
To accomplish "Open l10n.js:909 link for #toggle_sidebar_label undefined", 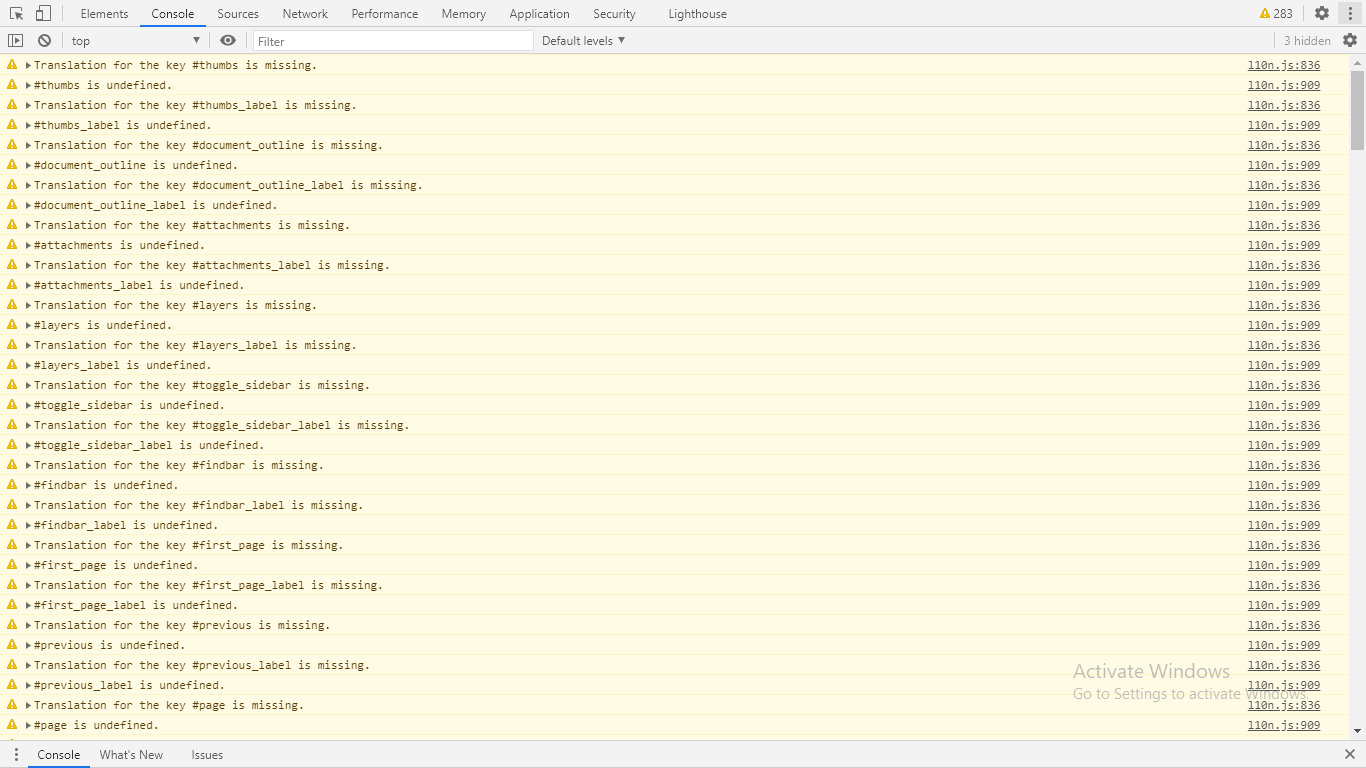I will pyautogui.click(x=1284, y=445).
